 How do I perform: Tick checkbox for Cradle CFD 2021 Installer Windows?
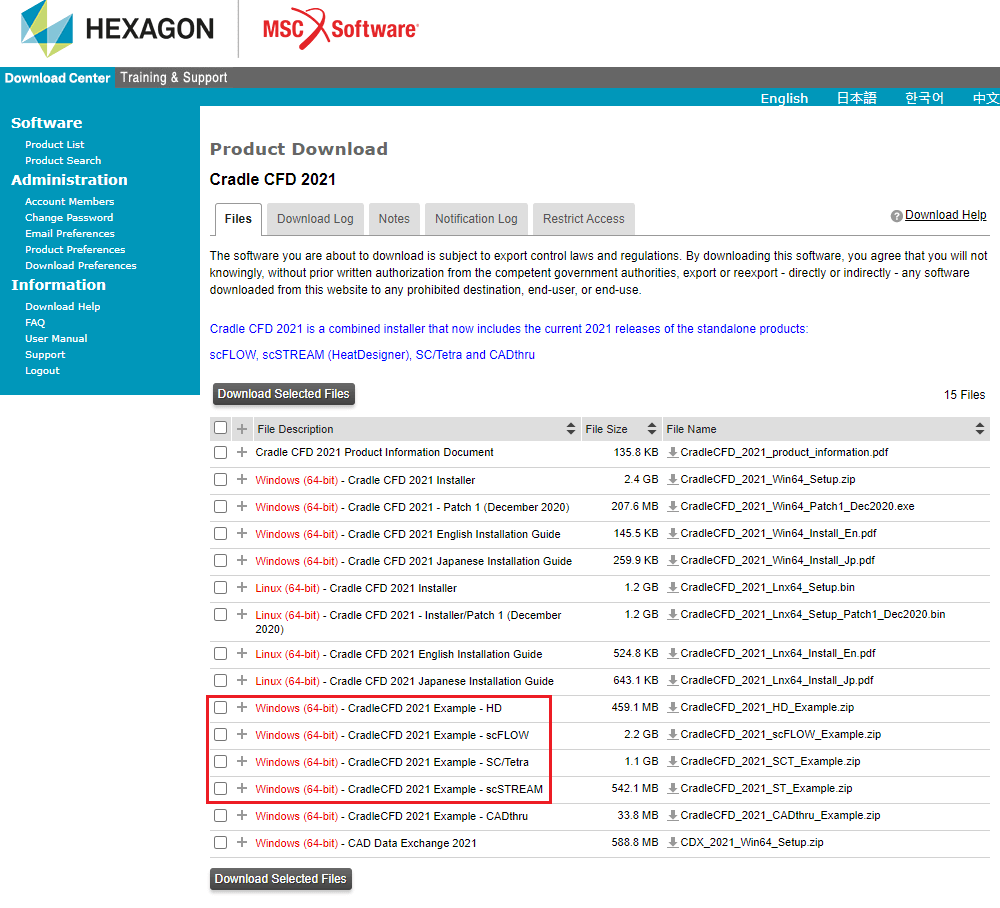coord(221,480)
